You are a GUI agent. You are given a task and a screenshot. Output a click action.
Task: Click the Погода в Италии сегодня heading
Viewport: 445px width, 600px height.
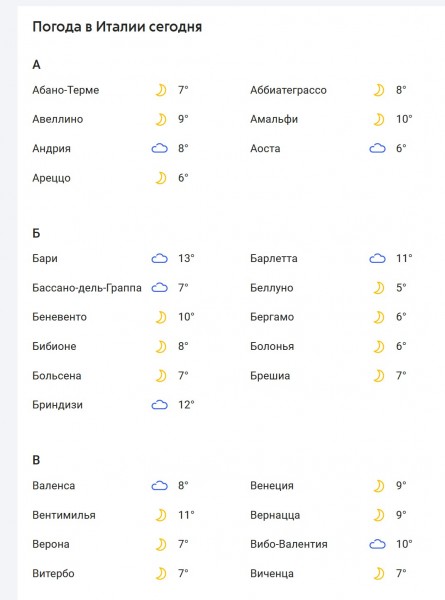coord(117,27)
